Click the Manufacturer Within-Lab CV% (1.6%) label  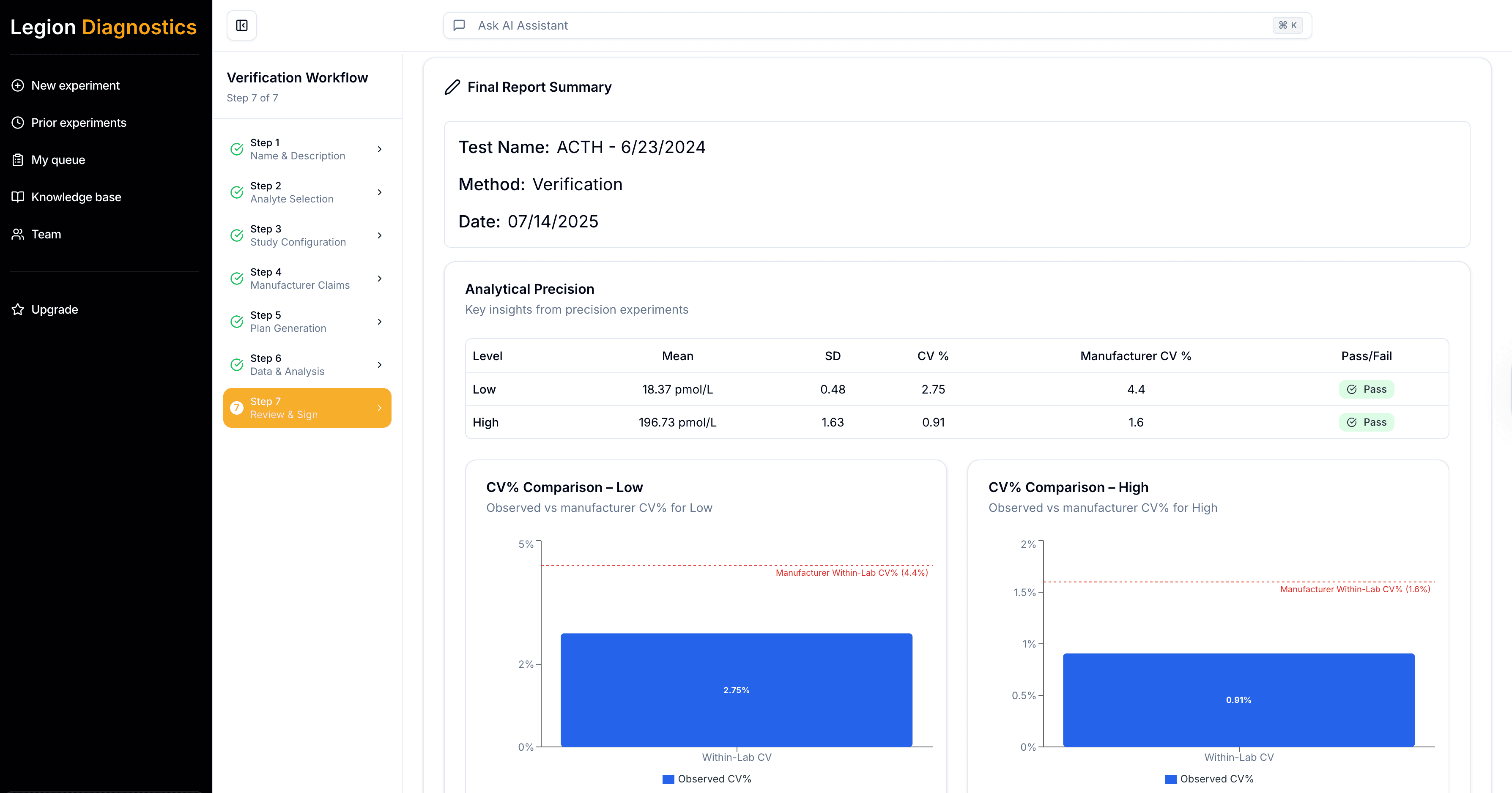point(1355,589)
